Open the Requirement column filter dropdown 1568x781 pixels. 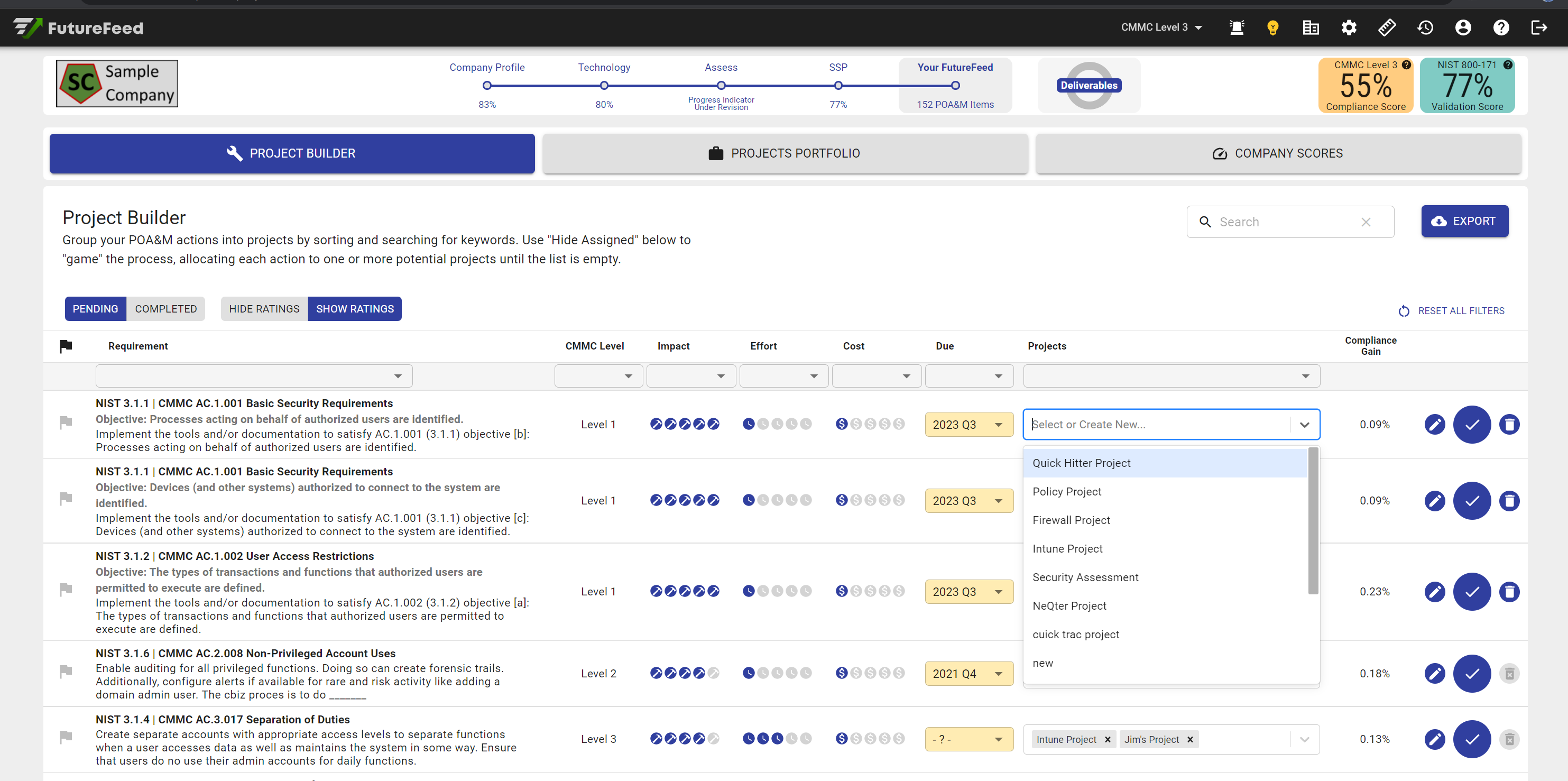(254, 376)
